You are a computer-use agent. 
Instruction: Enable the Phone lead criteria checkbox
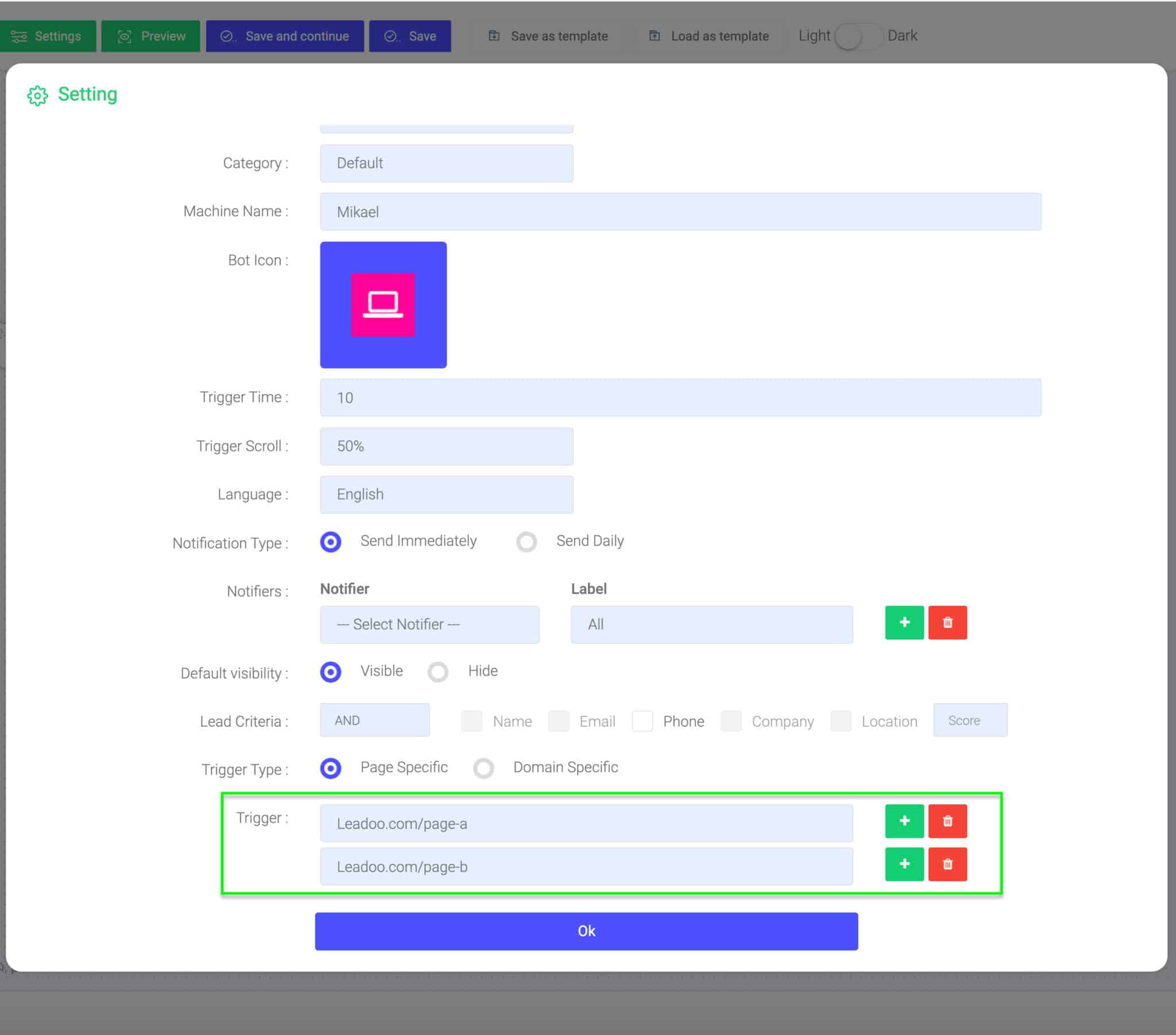click(x=643, y=721)
